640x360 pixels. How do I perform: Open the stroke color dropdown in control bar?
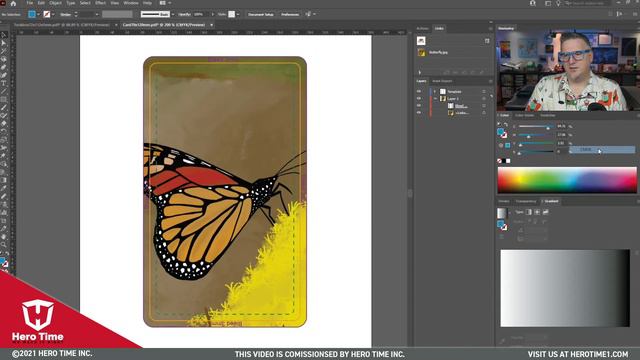53,14
